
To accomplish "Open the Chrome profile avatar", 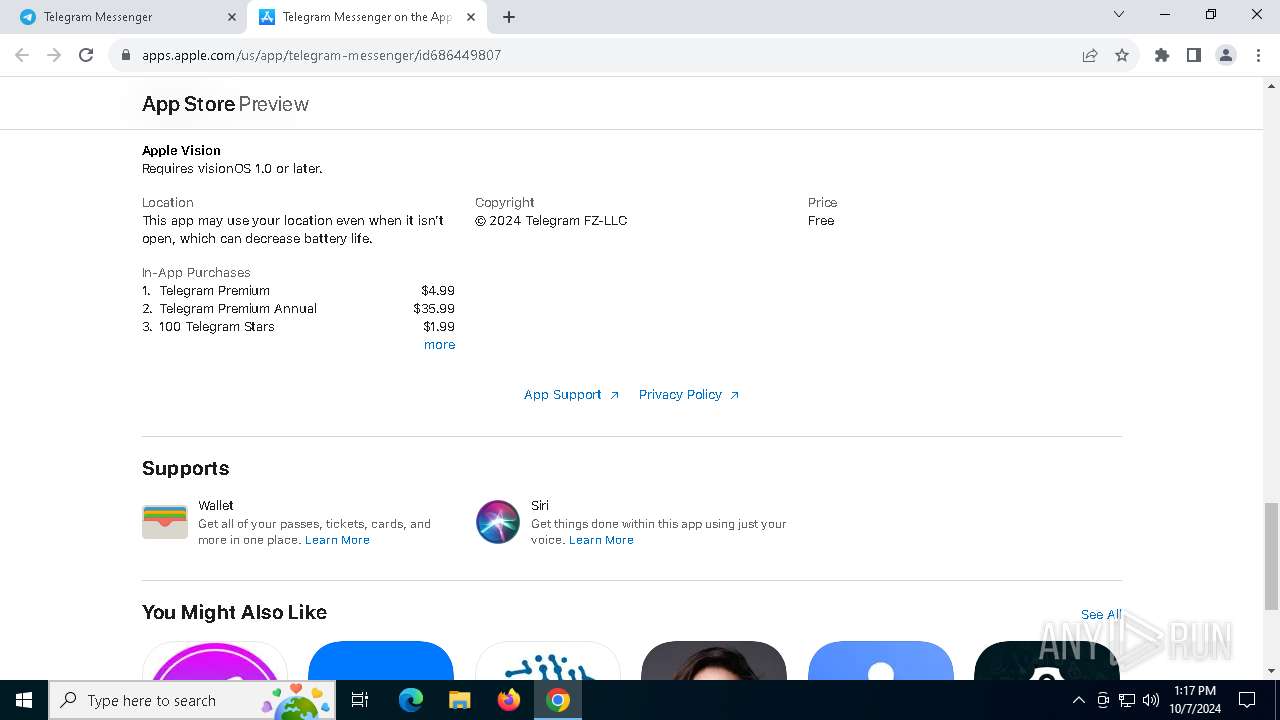I will [x=1226, y=55].
